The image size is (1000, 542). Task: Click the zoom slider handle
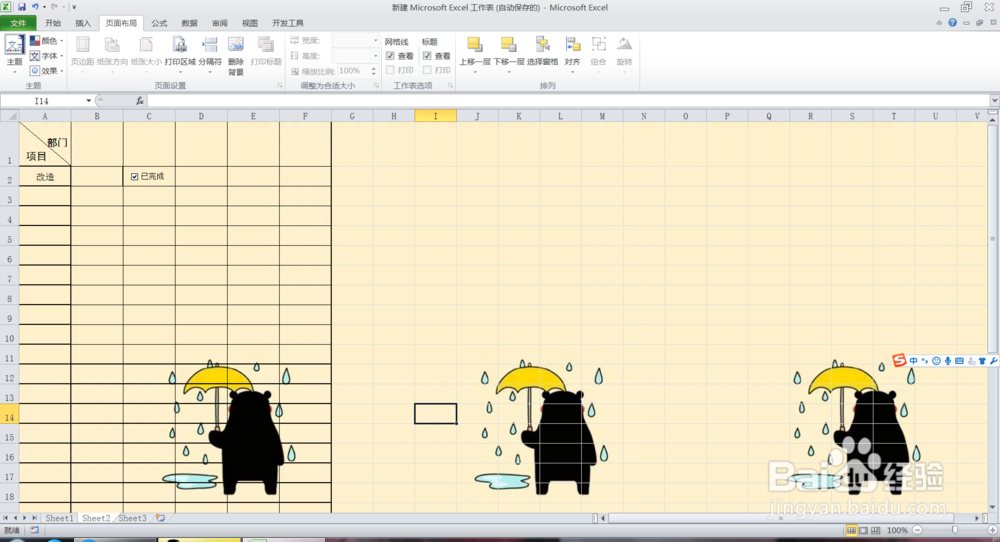pyautogui.click(x=955, y=531)
